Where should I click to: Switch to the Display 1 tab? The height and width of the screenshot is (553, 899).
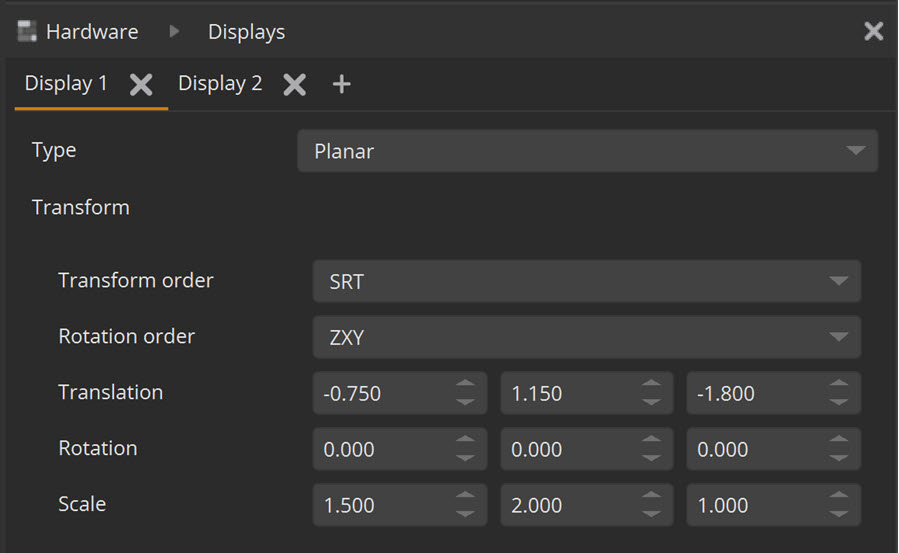point(66,84)
